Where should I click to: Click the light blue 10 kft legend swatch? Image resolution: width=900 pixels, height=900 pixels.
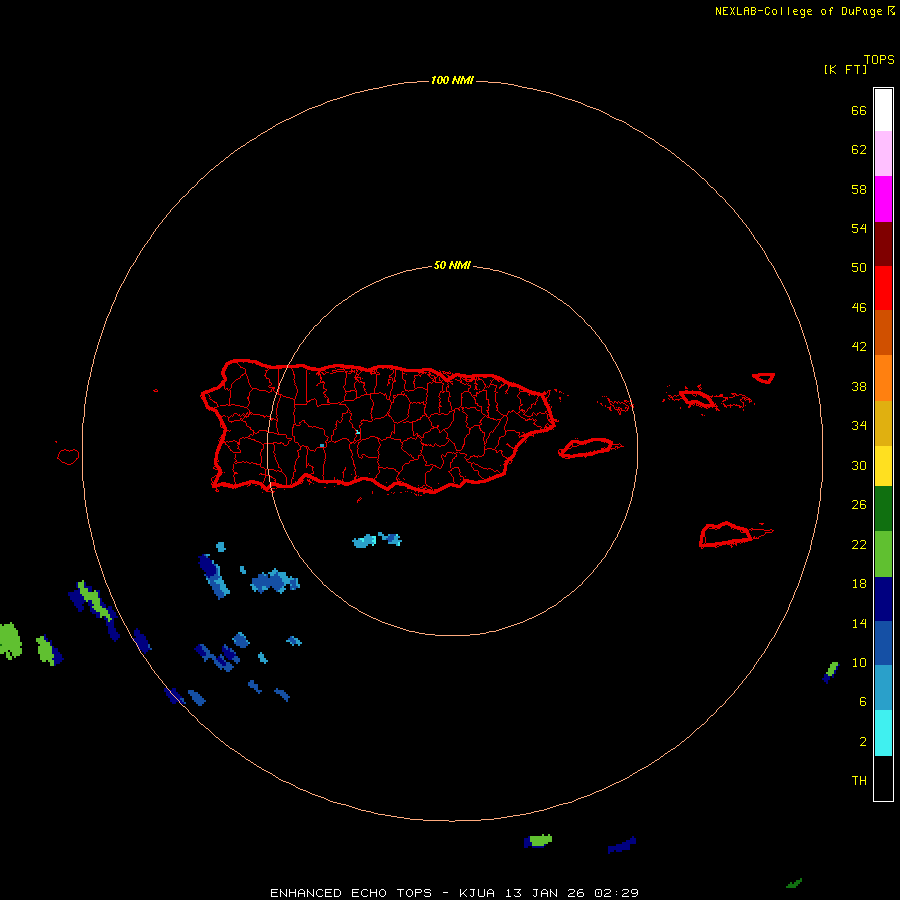[x=883, y=688]
